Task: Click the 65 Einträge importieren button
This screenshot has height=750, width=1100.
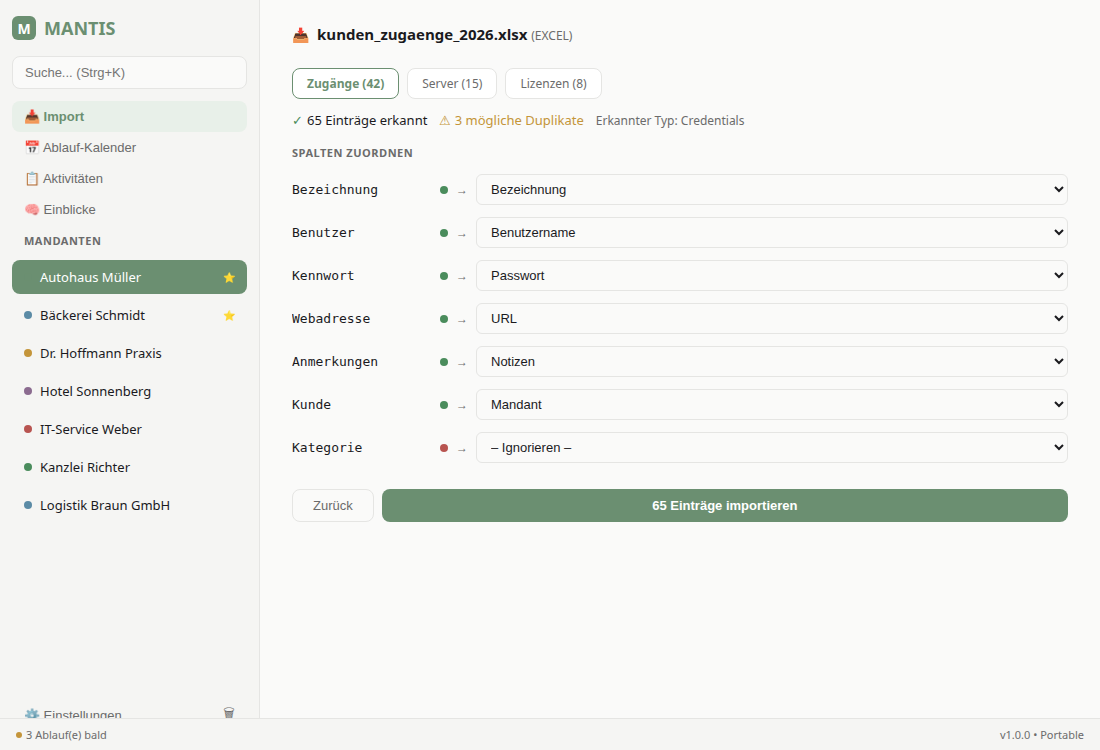Action: 724,506
